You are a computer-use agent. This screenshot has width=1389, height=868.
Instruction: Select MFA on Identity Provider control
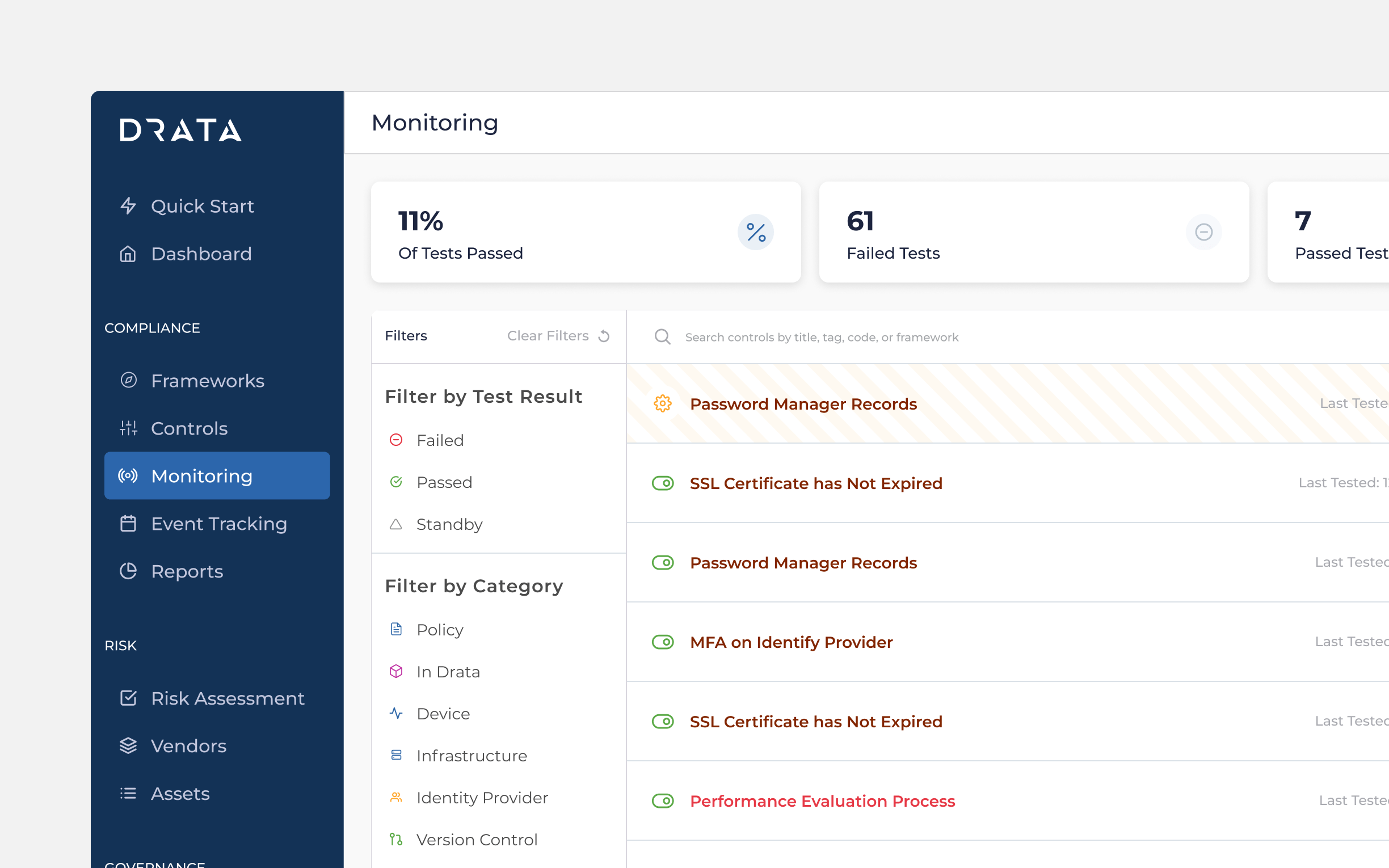pos(791,642)
